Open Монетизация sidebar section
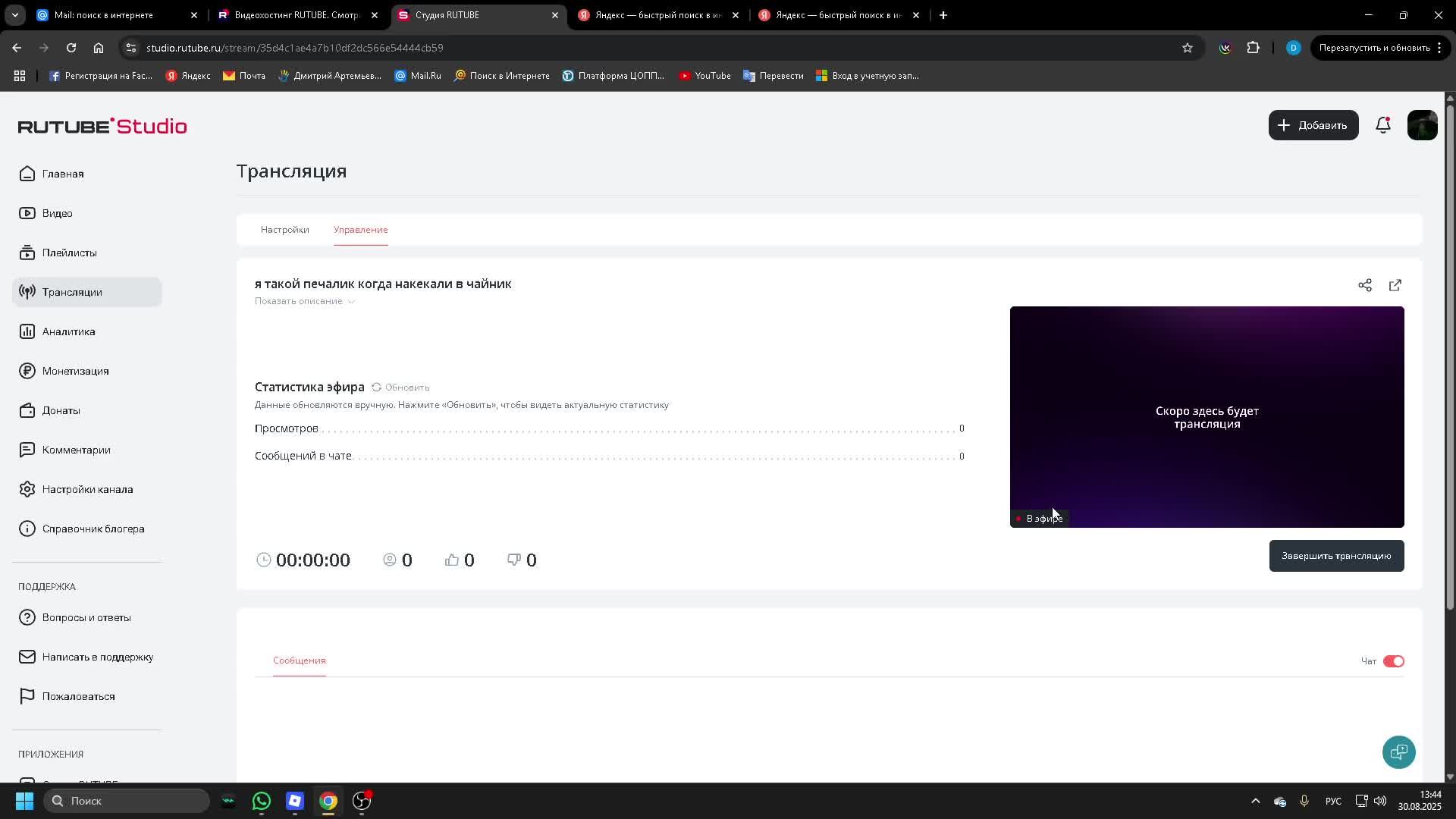The image size is (1456, 819). click(75, 371)
